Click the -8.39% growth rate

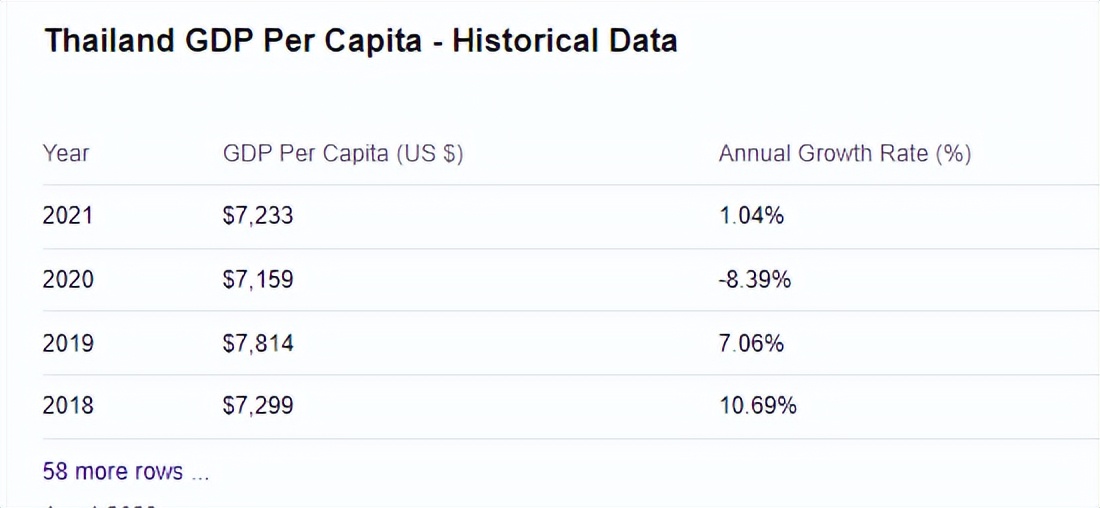click(x=755, y=280)
